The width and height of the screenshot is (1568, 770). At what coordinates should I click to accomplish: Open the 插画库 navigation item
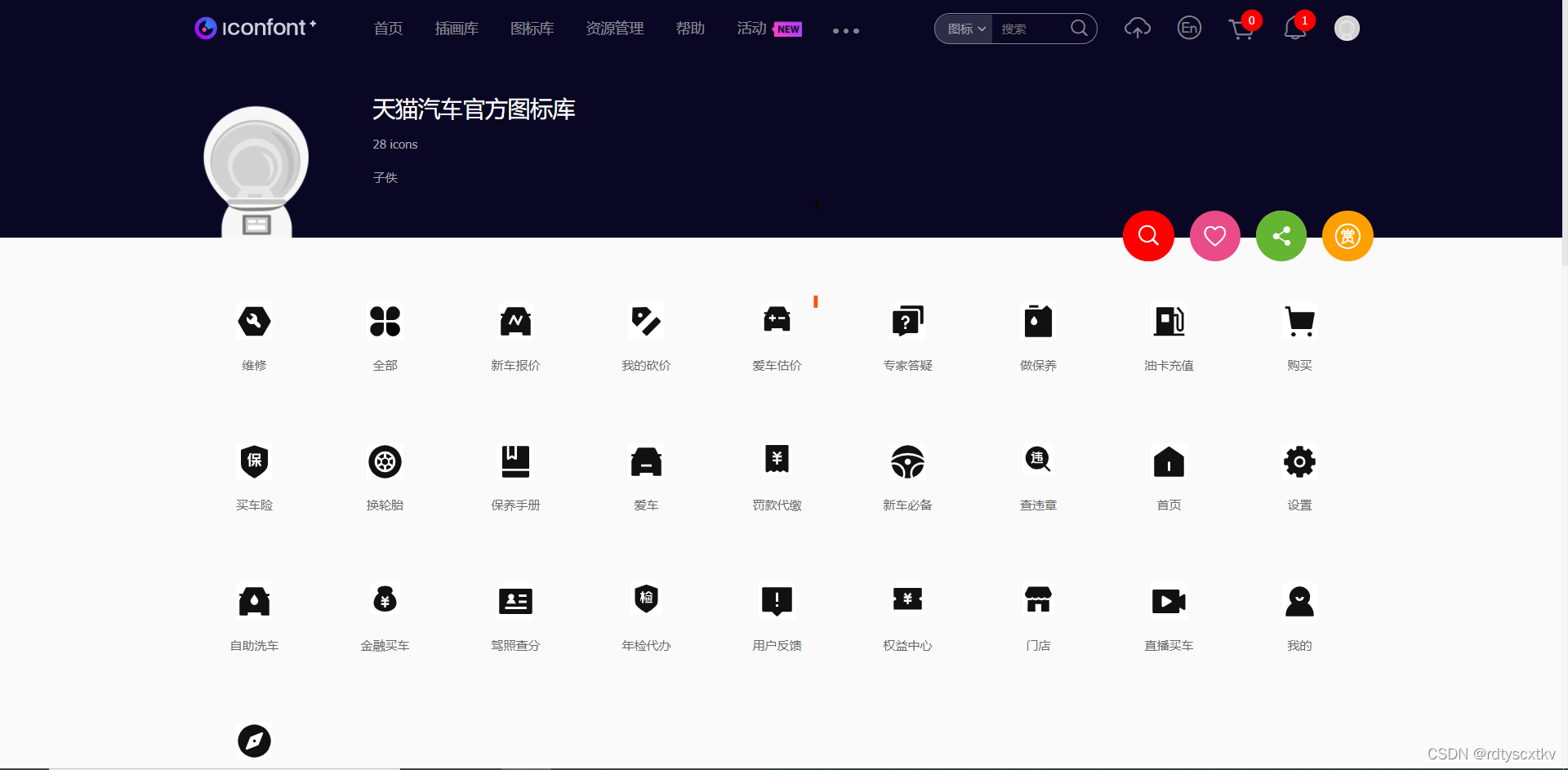[x=457, y=29]
